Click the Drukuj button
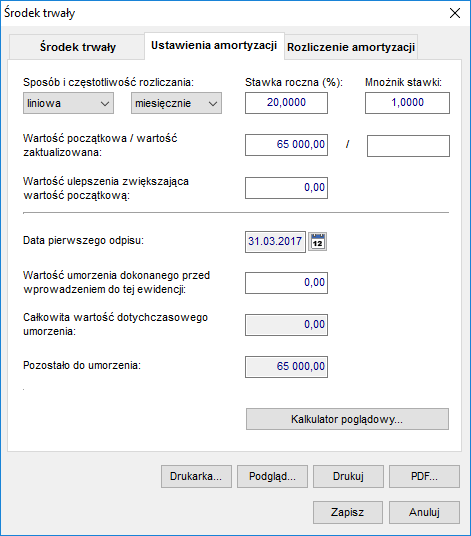This screenshot has height=536, width=471. (348, 476)
